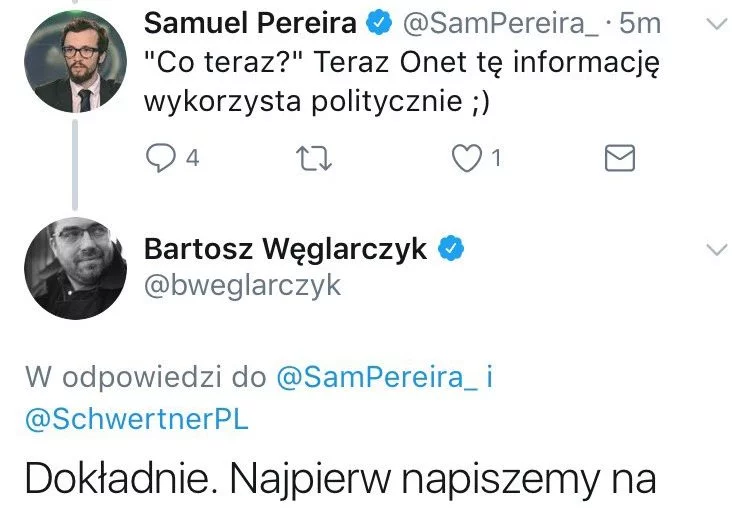Open @SchwertnerPL mention in reply line

[136, 420]
